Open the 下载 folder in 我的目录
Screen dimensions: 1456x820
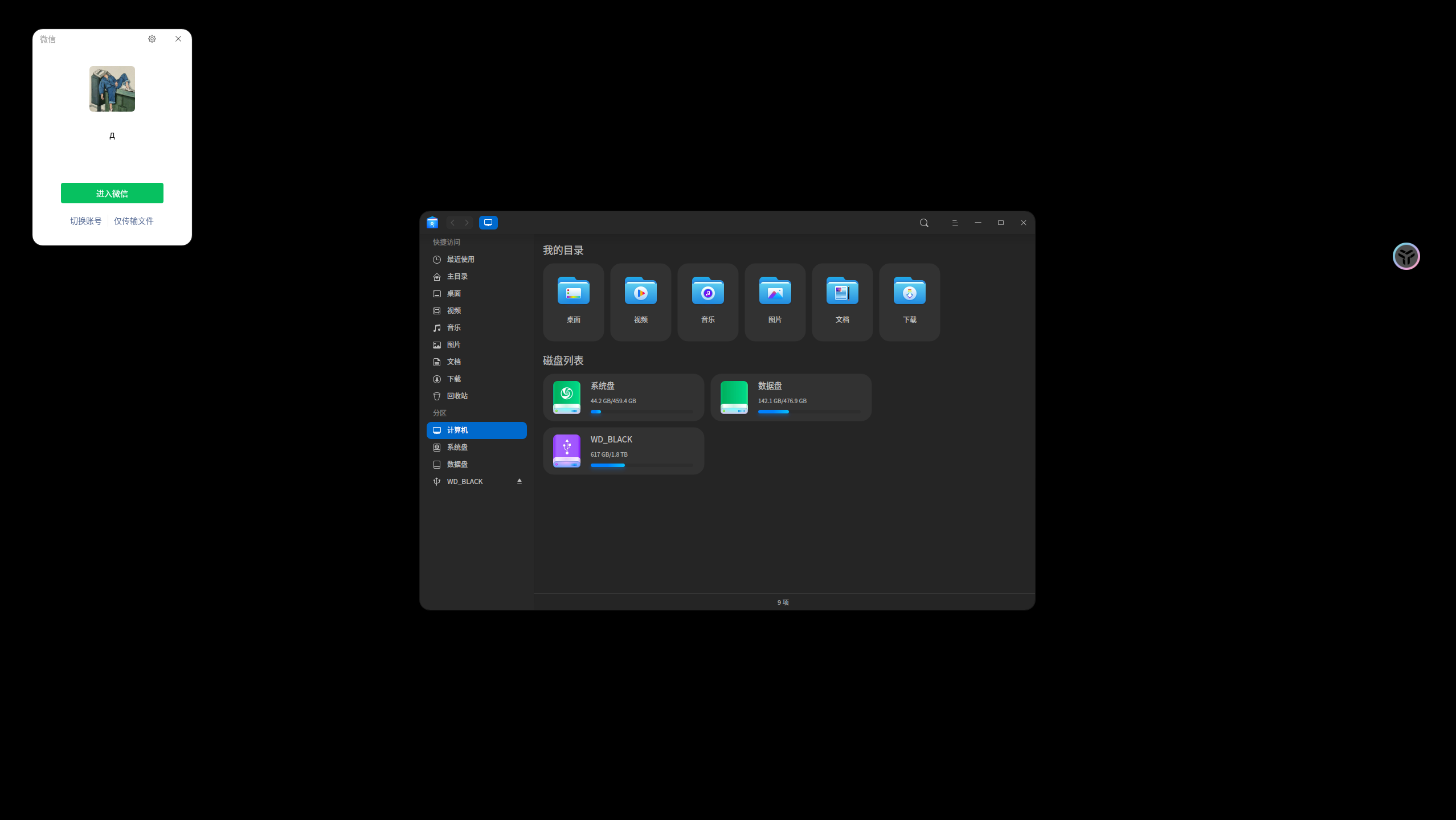tap(910, 302)
